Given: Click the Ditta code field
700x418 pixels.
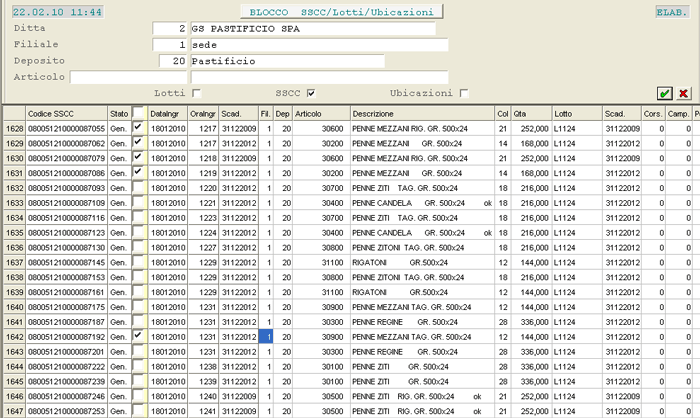Looking at the screenshot, I should (169, 29).
